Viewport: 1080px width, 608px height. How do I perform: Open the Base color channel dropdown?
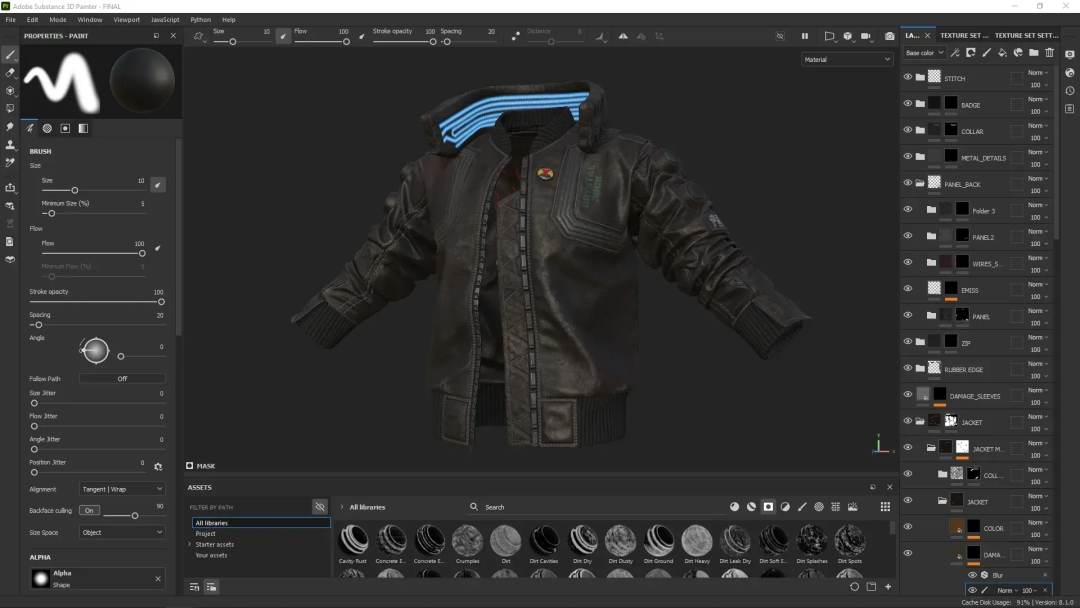click(x=924, y=52)
